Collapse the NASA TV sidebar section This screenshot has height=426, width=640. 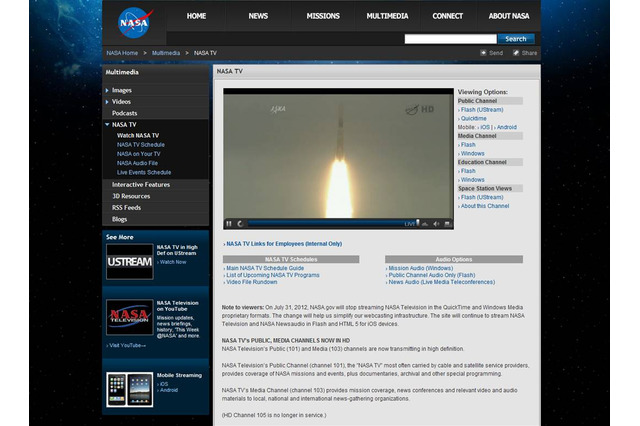[x=125, y=124]
